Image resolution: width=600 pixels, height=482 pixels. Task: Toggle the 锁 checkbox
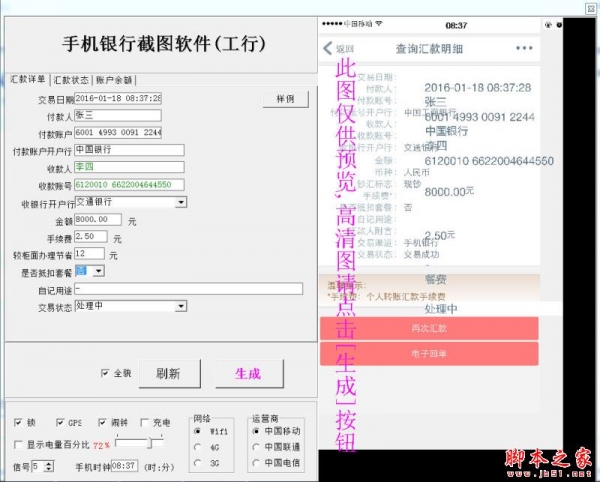pos(18,422)
